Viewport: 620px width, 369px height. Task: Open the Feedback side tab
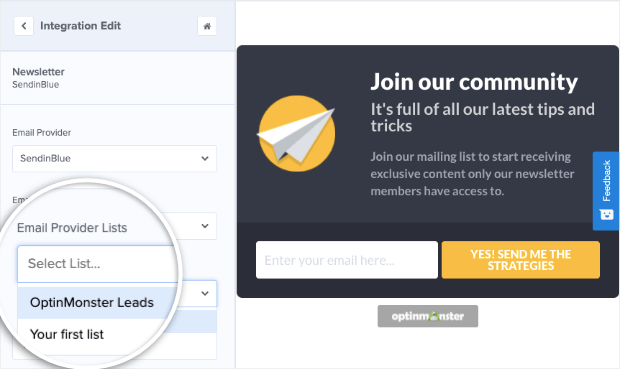pyautogui.click(x=606, y=191)
